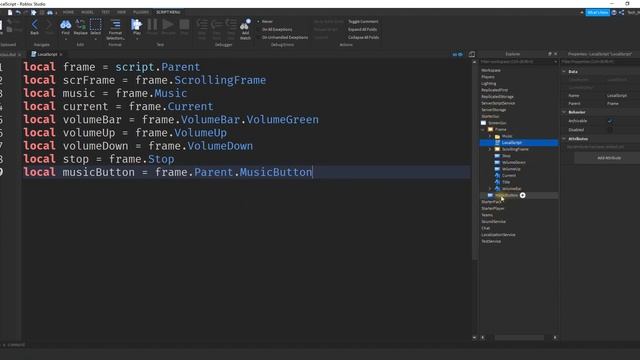This screenshot has width=640, height=360.
Task: Start the Play test button
Action: (136, 25)
